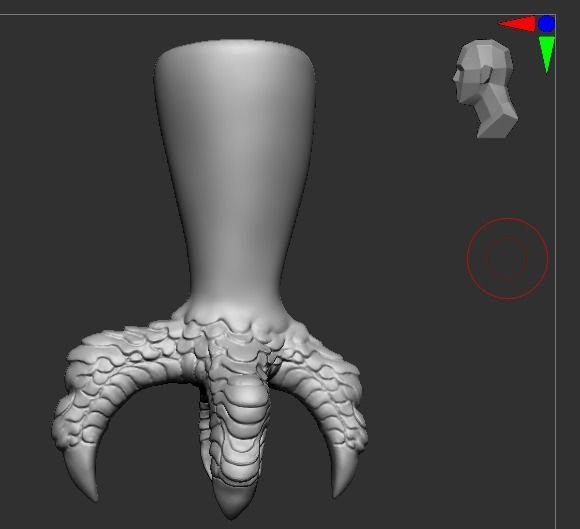Click the head-shaped camera view thumbnail
580x529 pixels.
486,89
